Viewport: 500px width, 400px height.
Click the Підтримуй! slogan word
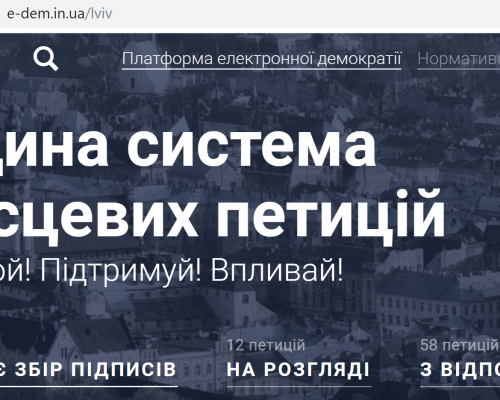point(121,272)
